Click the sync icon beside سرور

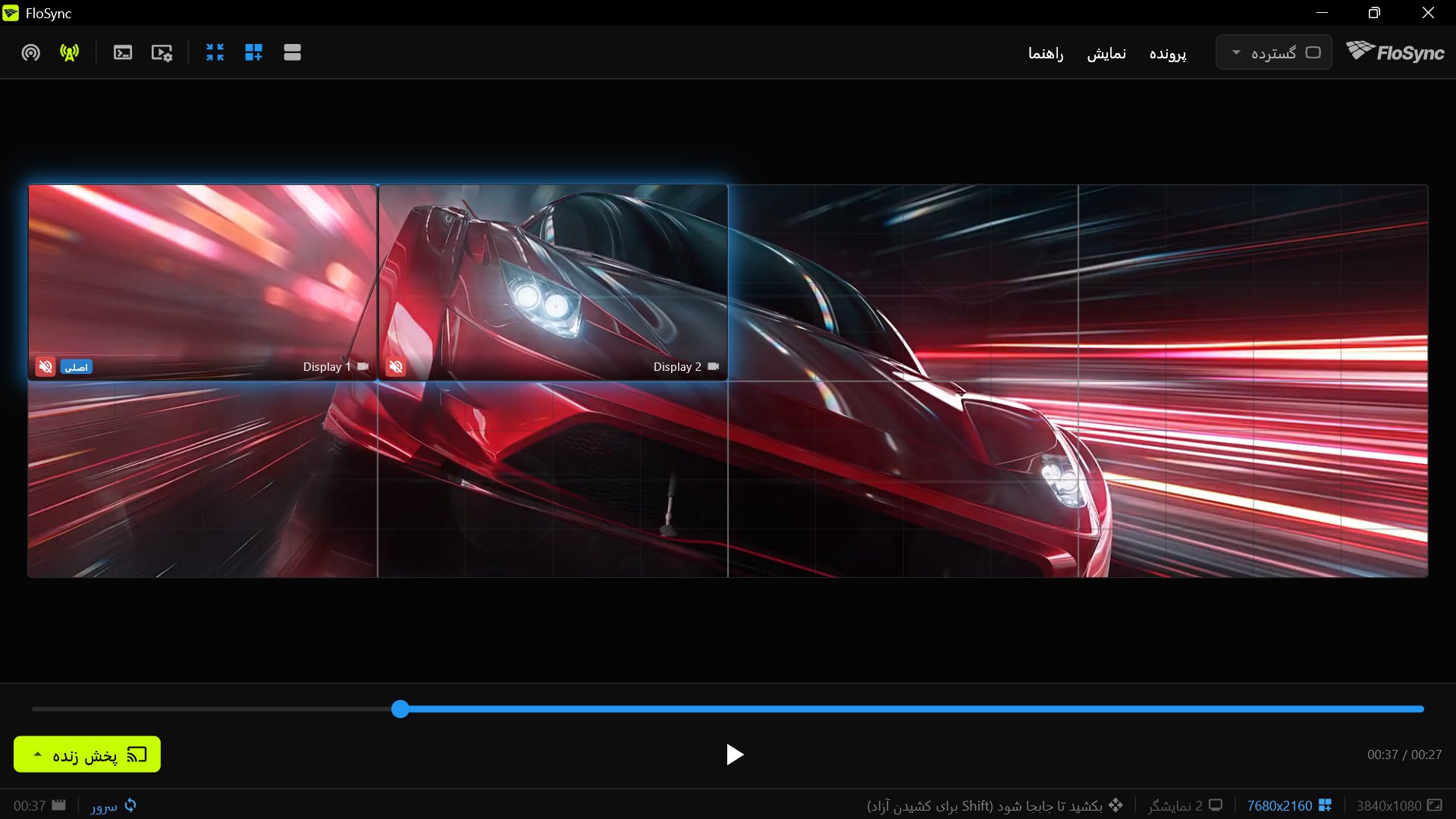[x=130, y=805]
